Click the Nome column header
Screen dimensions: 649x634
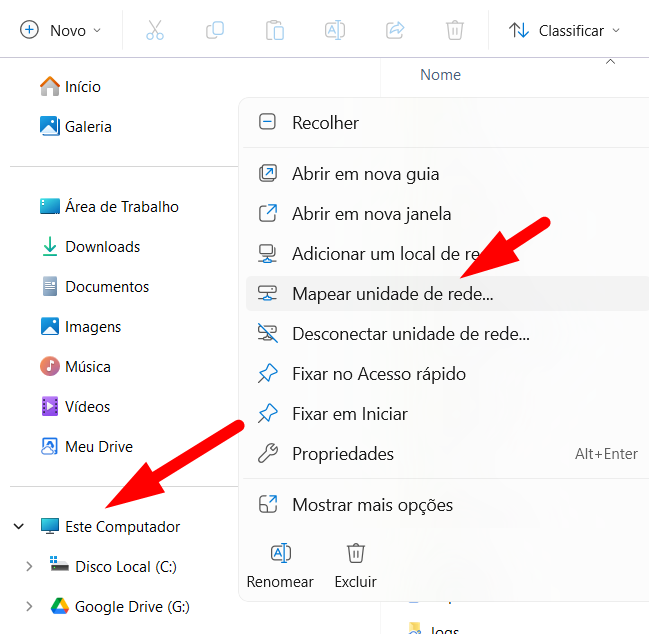click(x=440, y=75)
